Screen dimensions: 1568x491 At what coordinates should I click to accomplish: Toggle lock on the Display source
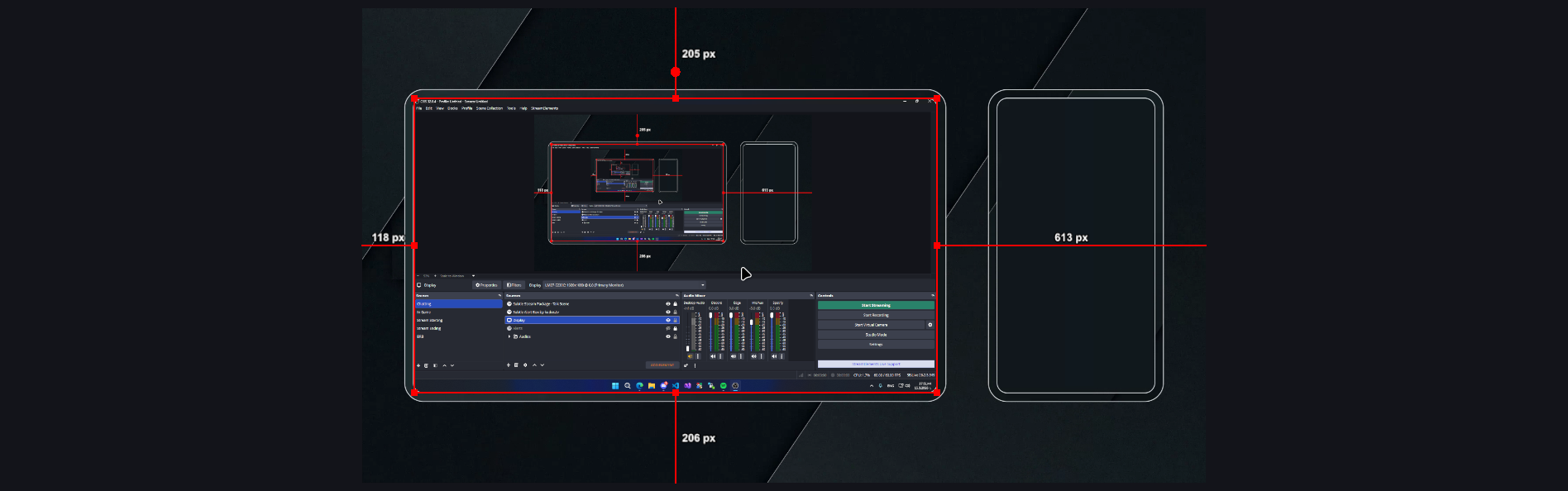pos(675,320)
